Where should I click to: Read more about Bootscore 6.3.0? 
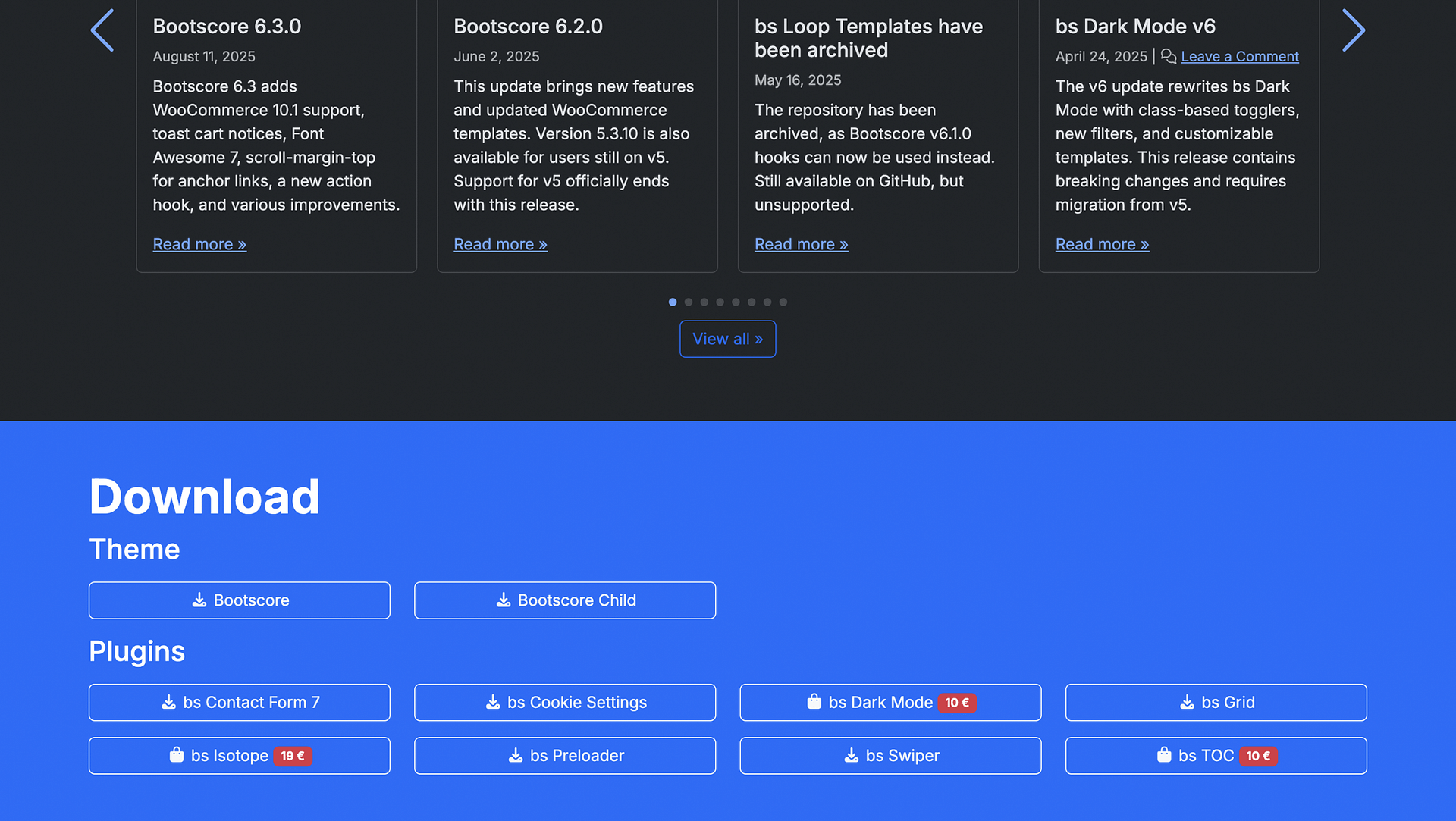tap(199, 244)
